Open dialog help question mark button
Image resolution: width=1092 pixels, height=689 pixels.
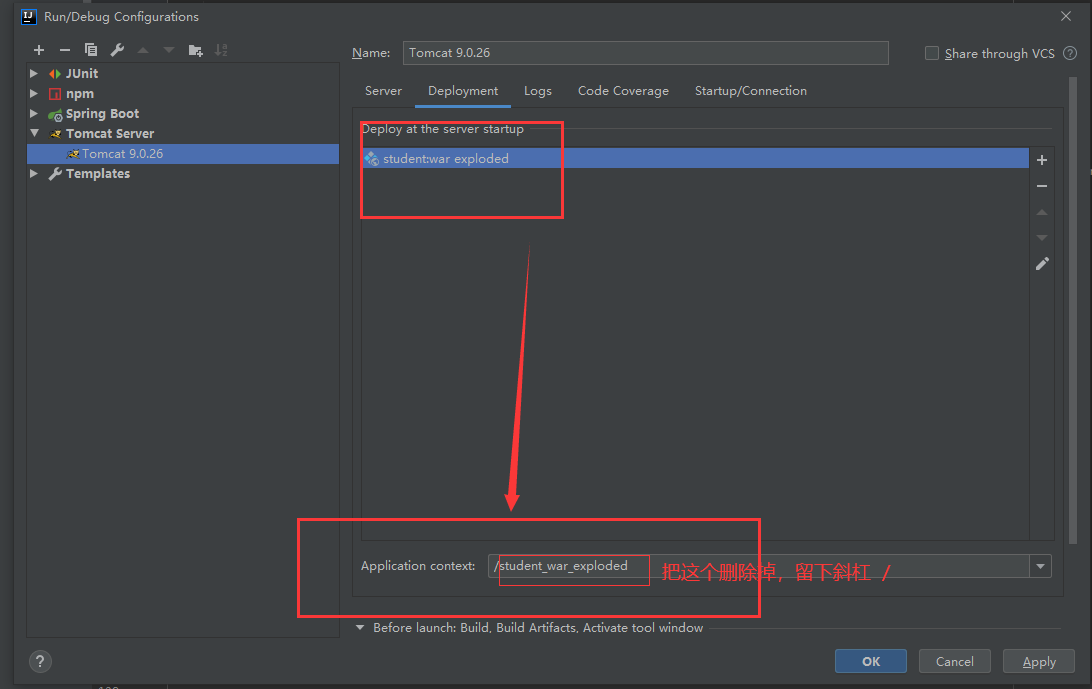(40, 661)
